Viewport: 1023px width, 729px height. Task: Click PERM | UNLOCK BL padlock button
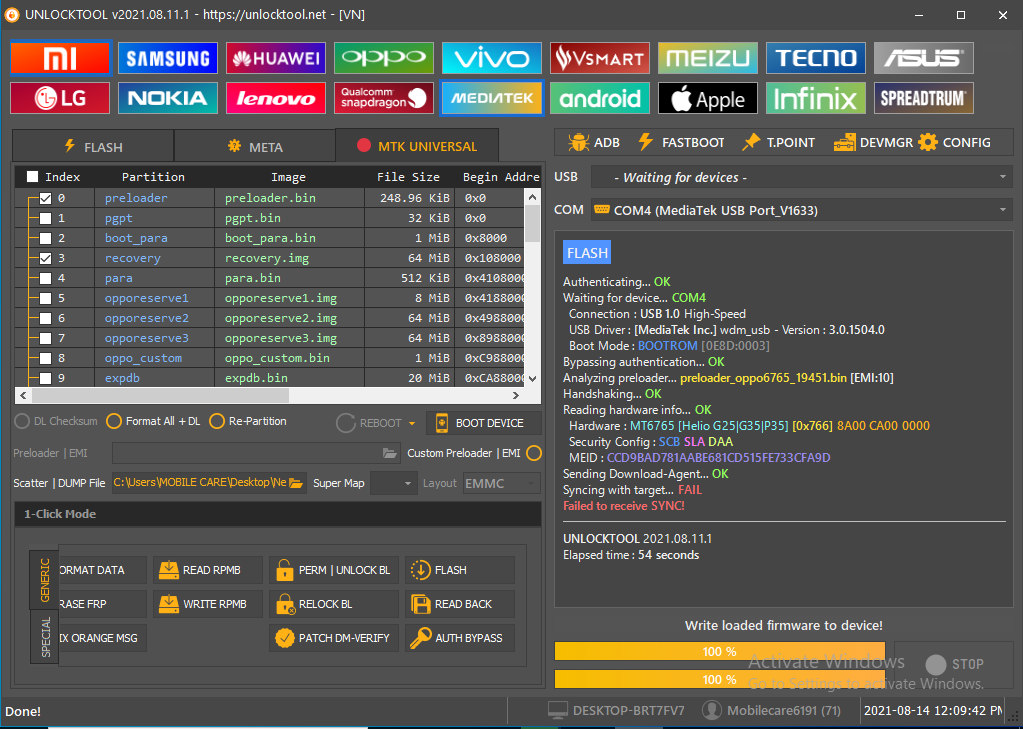(x=333, y=570)
